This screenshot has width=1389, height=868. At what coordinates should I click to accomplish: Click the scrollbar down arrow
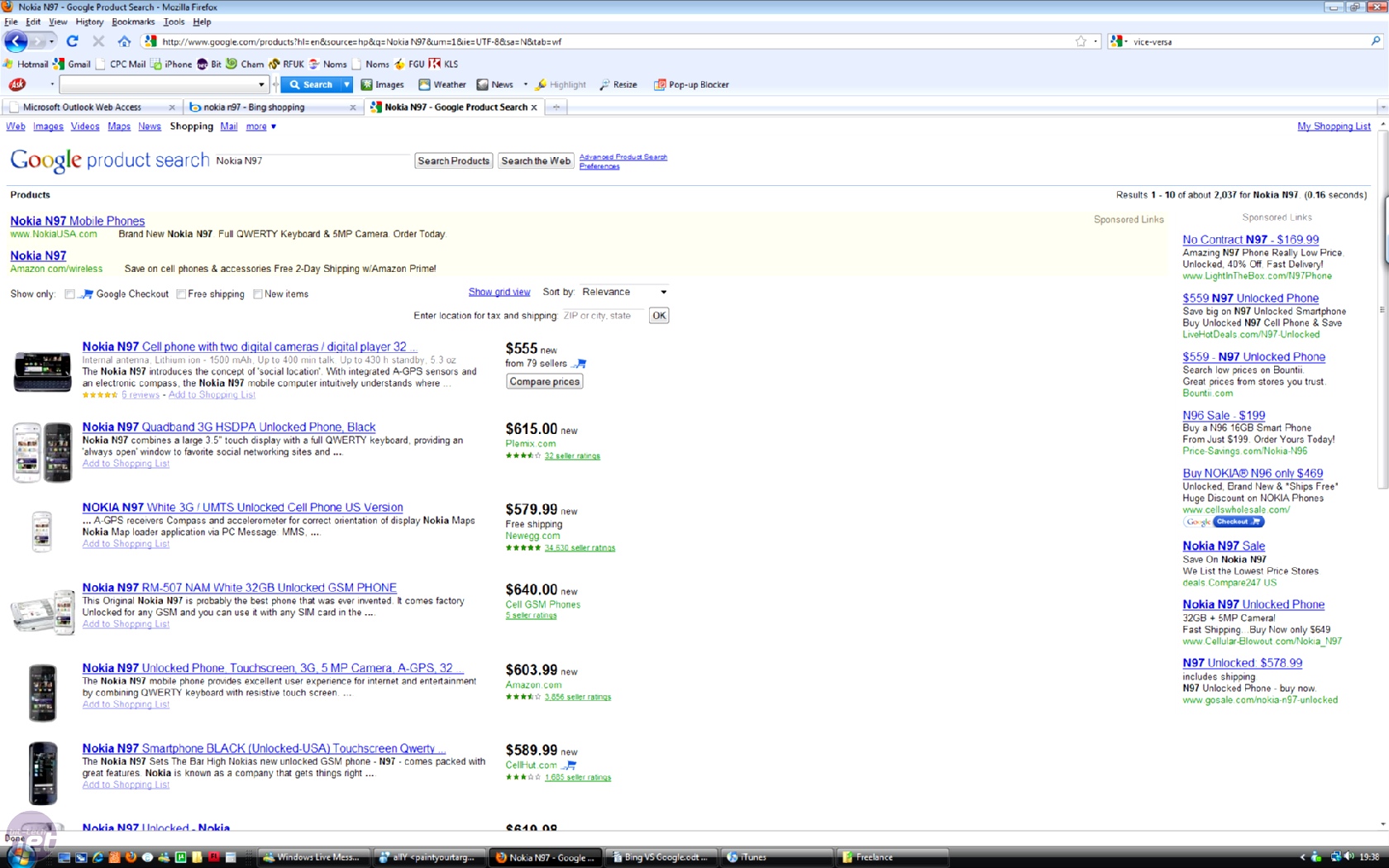[1383, 824]
